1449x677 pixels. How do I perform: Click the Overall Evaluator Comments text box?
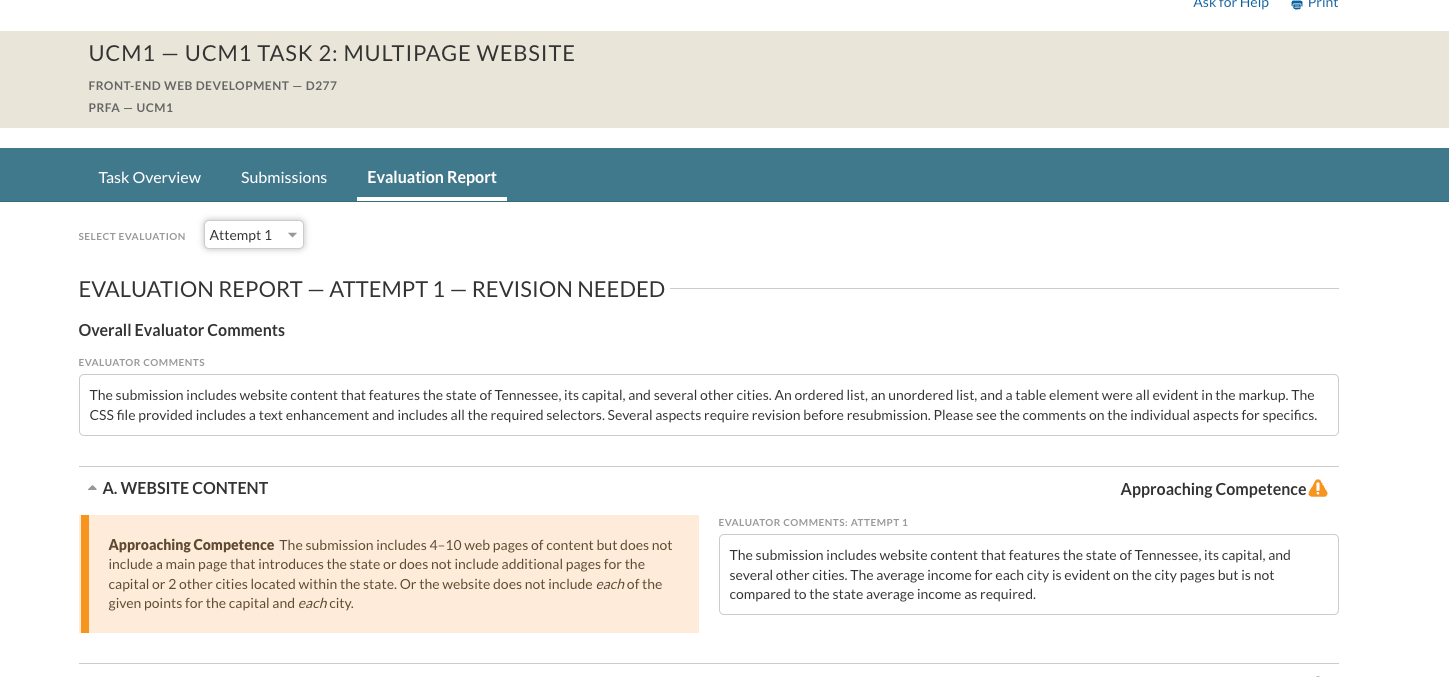[707, 404]
